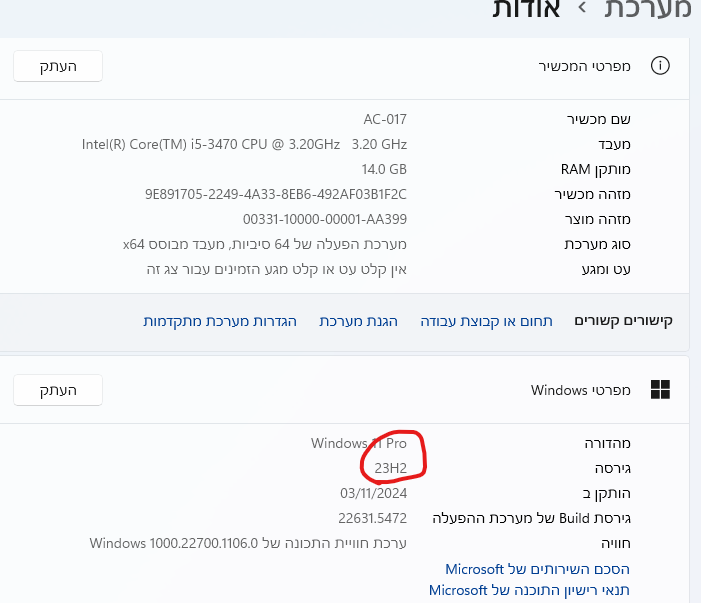Open the הגדרות מערכת מתקדמות link
This screenshot has height=603, width=701.
click(220, 321)
